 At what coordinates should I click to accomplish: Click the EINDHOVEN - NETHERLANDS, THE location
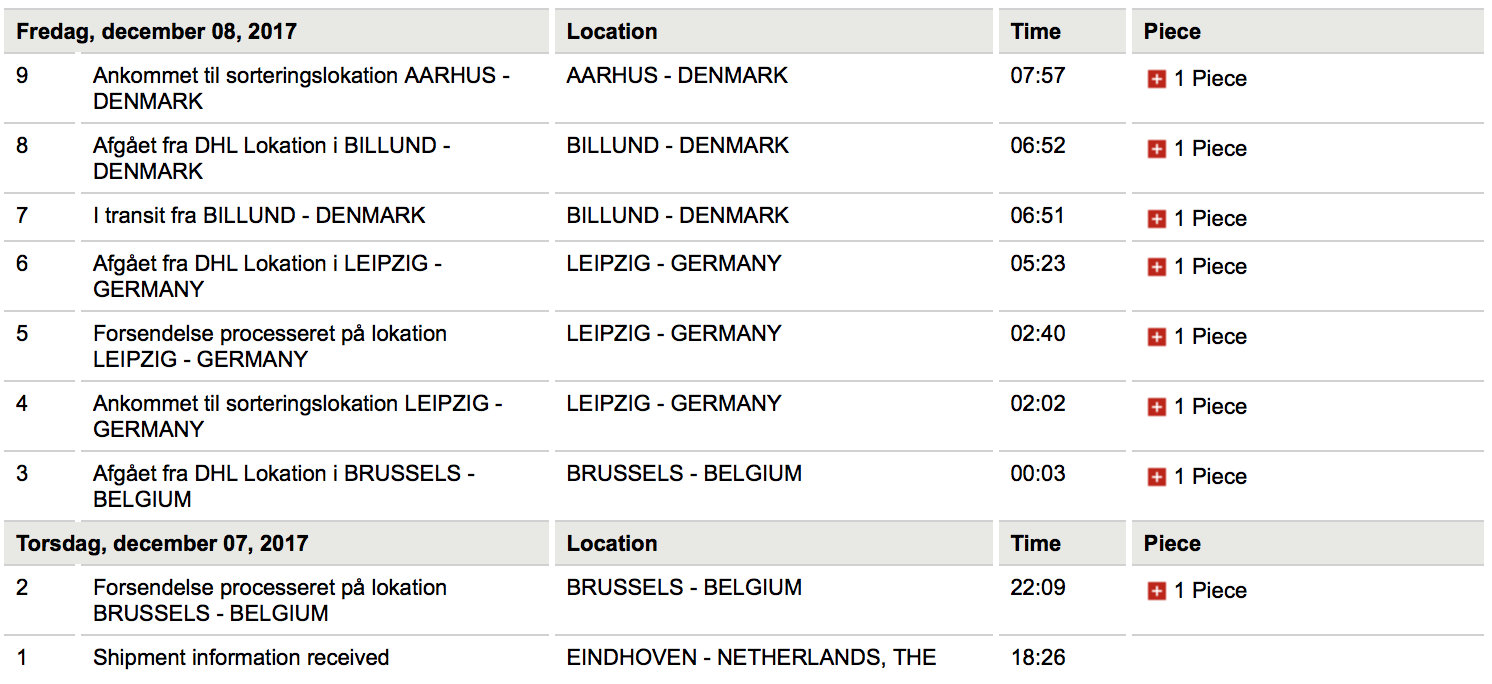751,657
